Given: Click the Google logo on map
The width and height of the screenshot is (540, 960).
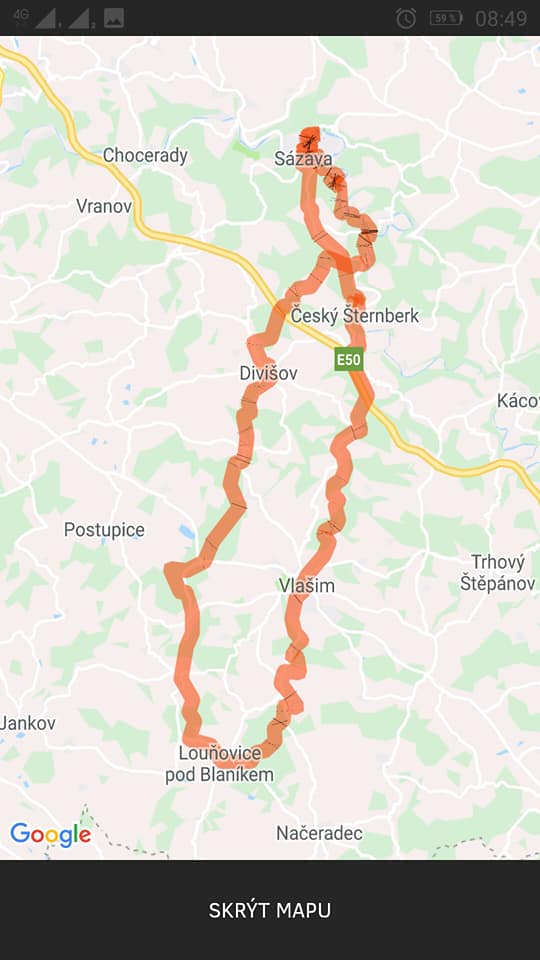Looking at the screenshot, I should point(51,835).
